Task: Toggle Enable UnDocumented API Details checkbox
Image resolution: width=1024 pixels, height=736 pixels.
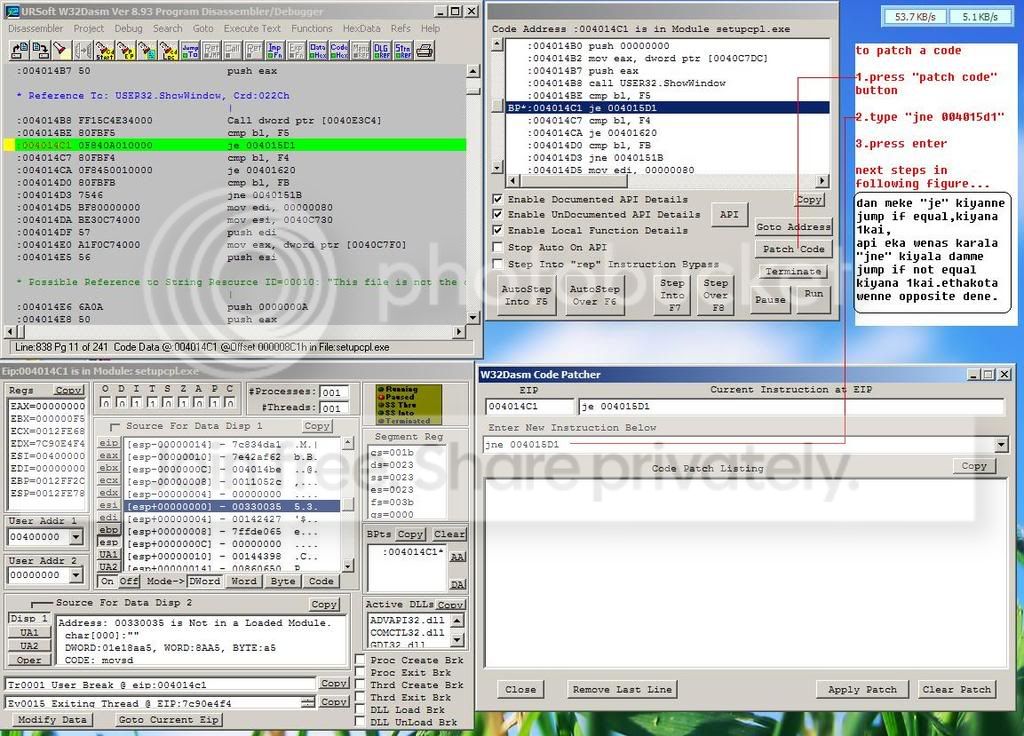Action: (x=498, y=214)
